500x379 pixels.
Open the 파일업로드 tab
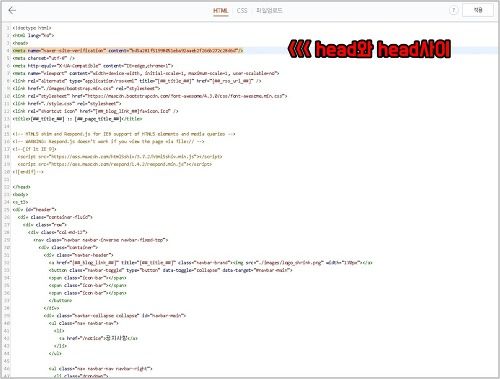pos(269,11)
